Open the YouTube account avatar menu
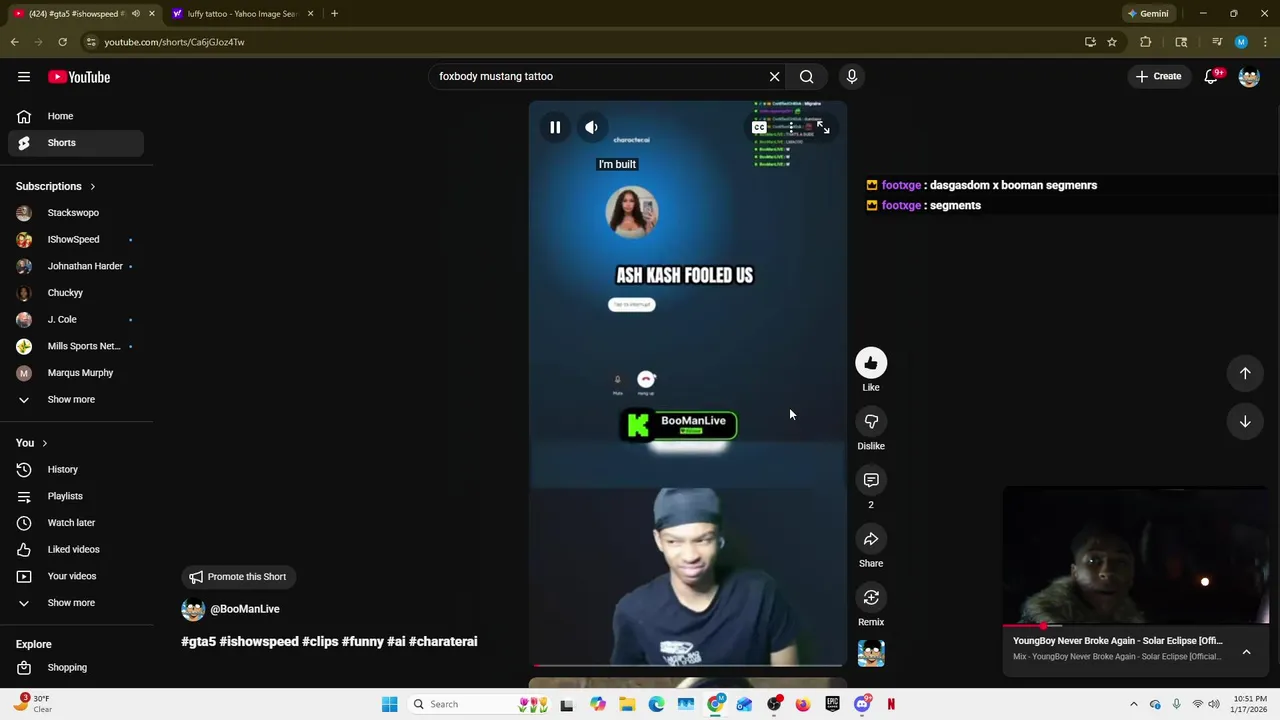Image resolution: width=1280 pixels, height=720 pixels. pos(1249,76)
